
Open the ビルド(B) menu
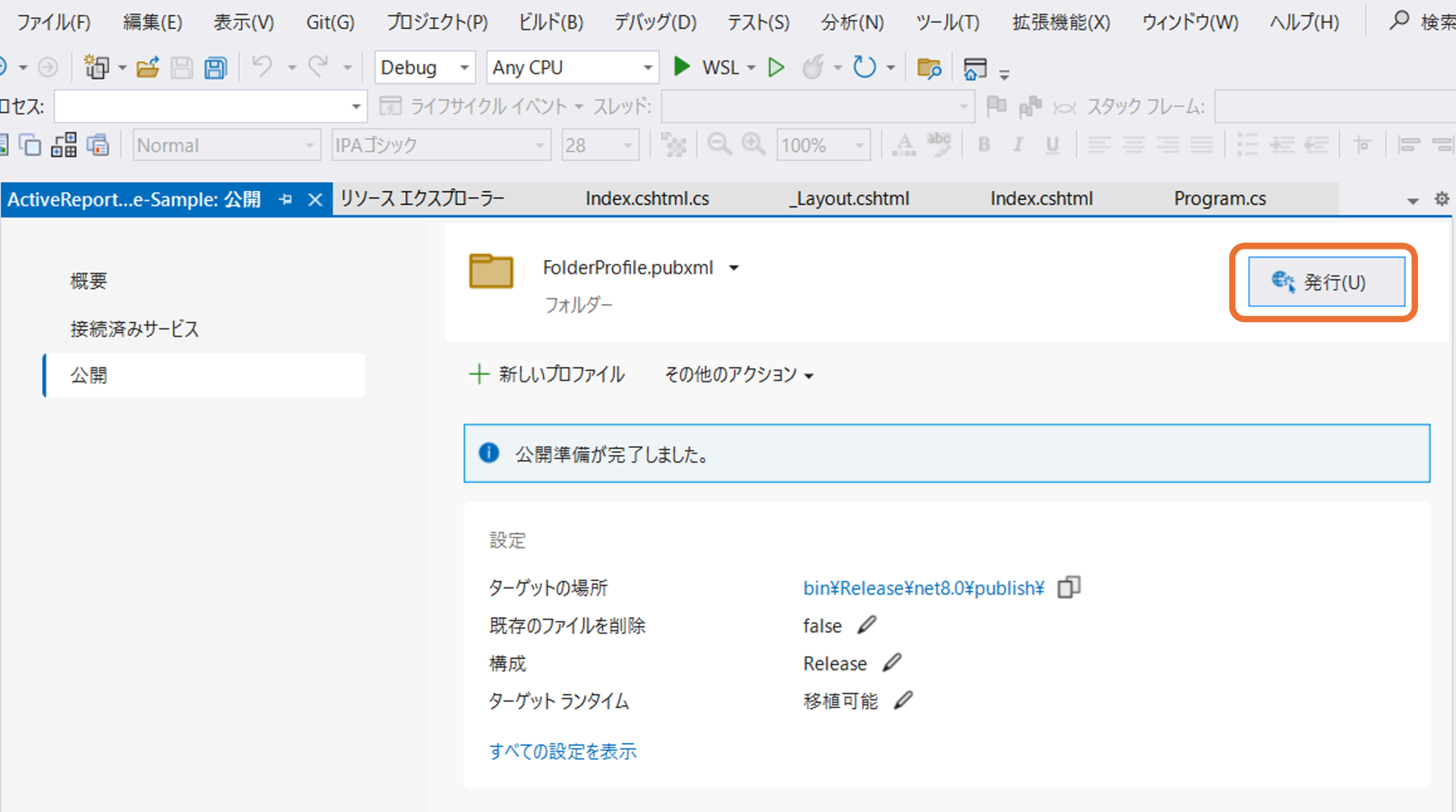click(x=551, y=22)
